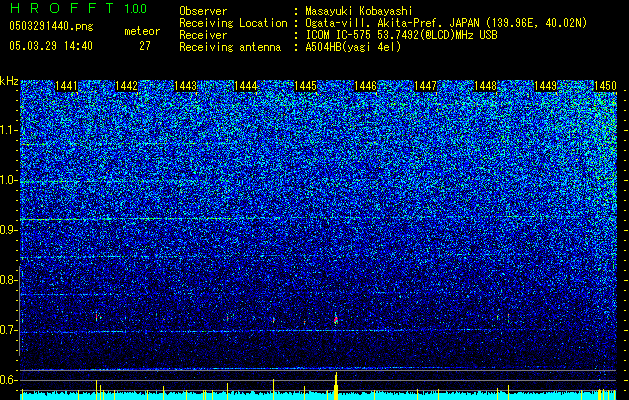The width and height of the screenshot is (629, 400).
Task: Click the time marker 1448
Action: click(x=485, y=86)
